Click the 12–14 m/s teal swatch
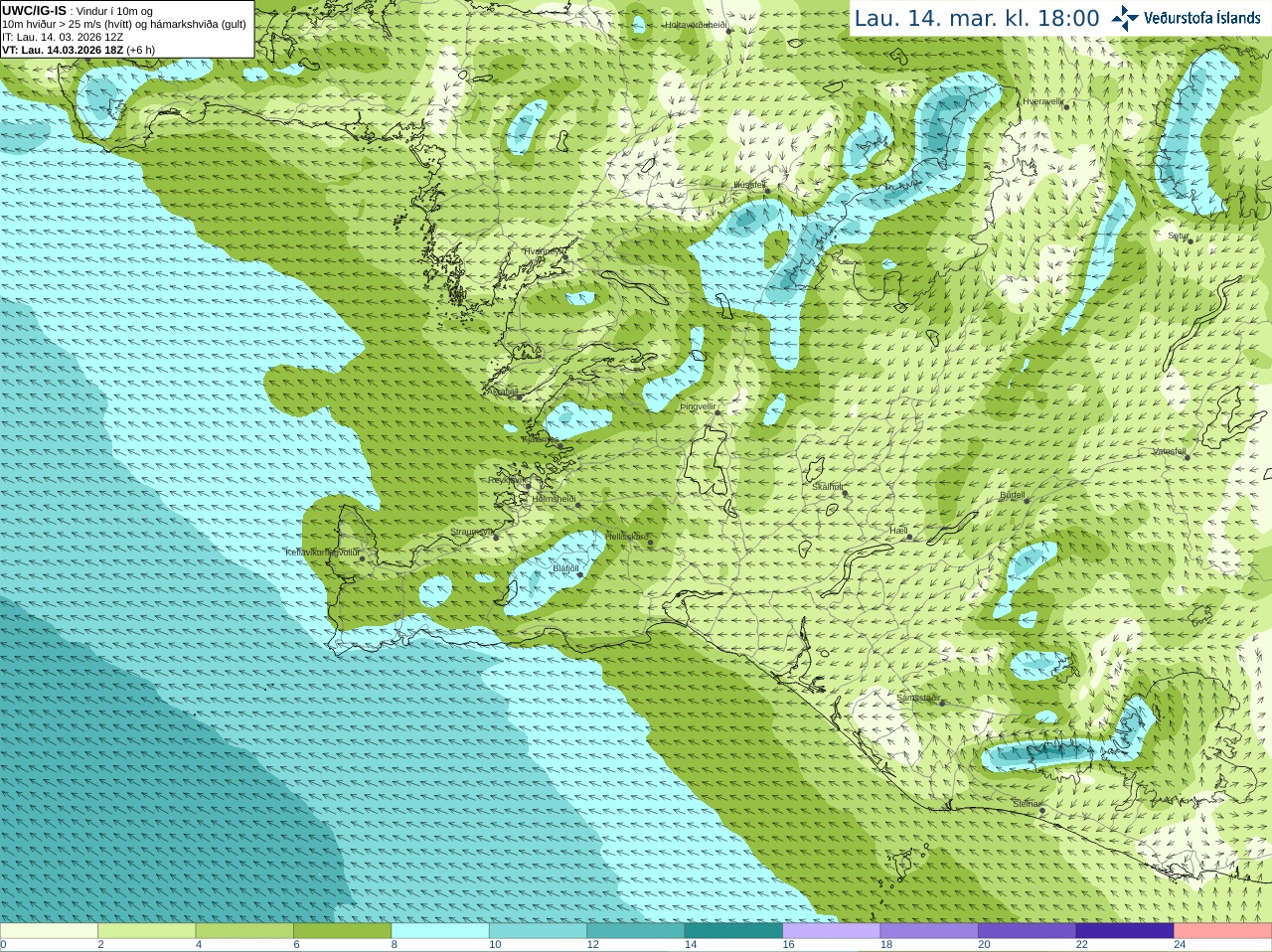1272x952 pixels. [x=636, y=931]
